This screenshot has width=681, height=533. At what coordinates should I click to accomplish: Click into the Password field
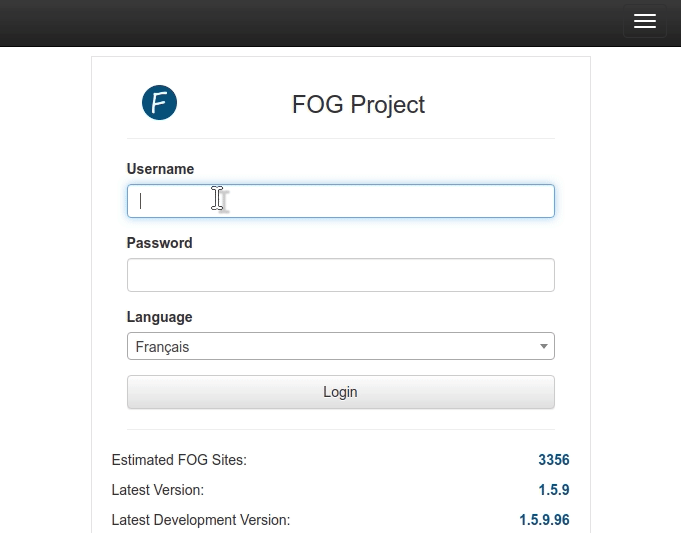click(340, 275)
